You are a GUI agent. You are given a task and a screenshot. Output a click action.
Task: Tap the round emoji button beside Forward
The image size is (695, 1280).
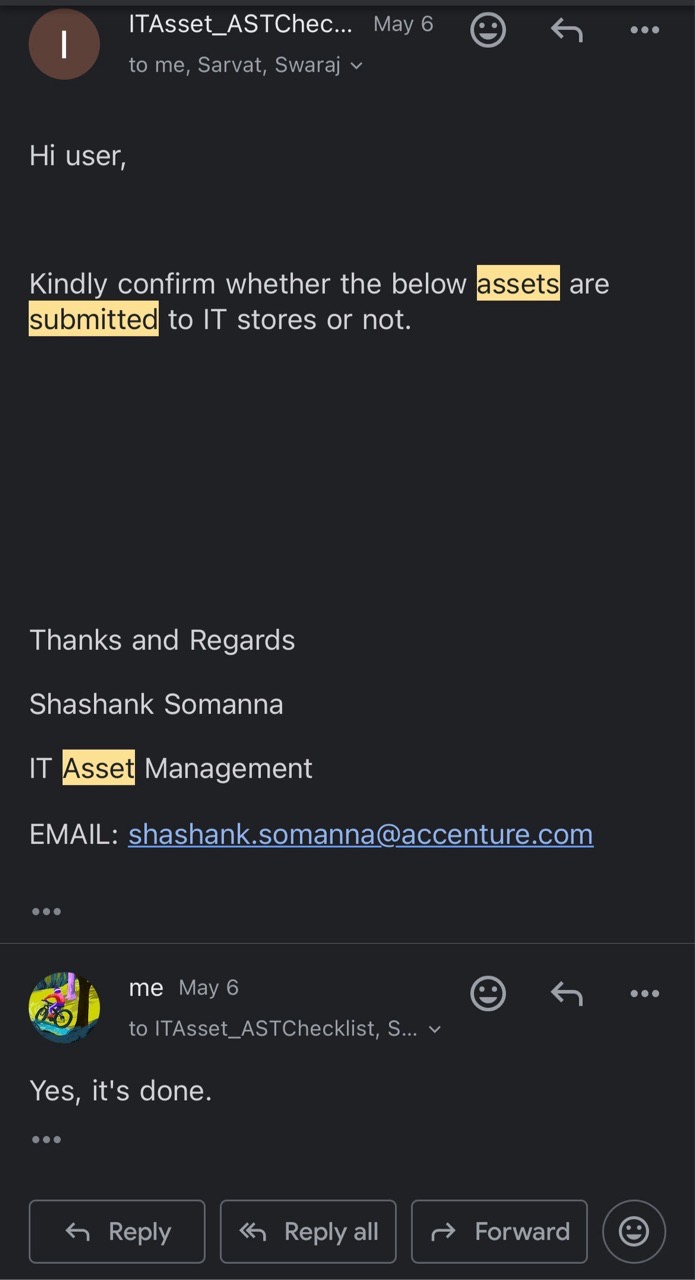tap(634, 1231)
